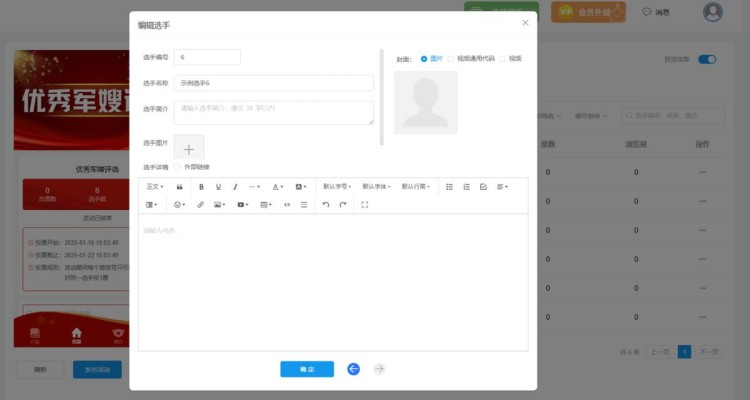The image size is (750, 400).
Task: Select the 图片 cover radio option
Action: pyautogui.click(x=424, y=59)
